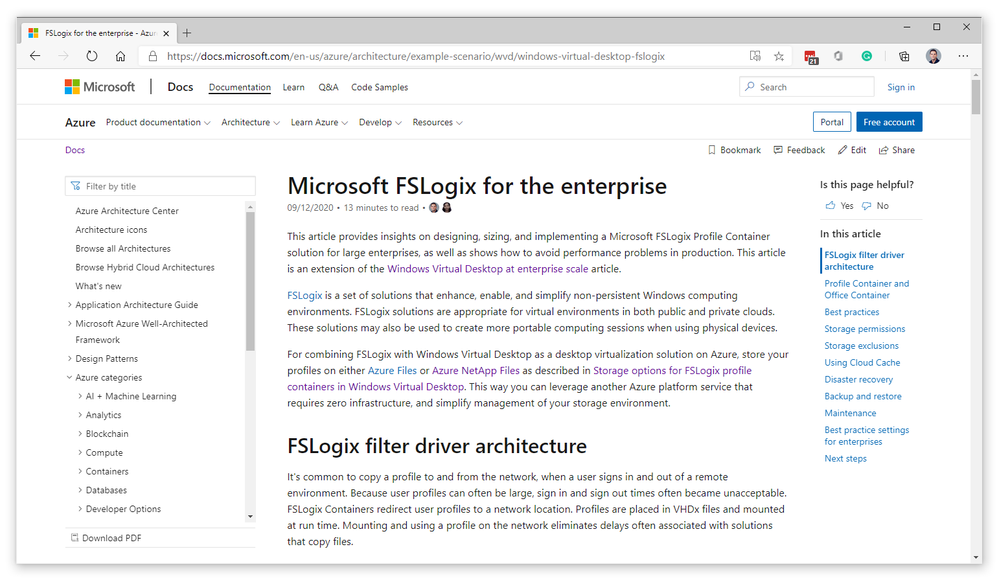Expand AI + Machine Learning category
Image resolution: width=999 pixels, height=579 pixels.
(80, 396)
